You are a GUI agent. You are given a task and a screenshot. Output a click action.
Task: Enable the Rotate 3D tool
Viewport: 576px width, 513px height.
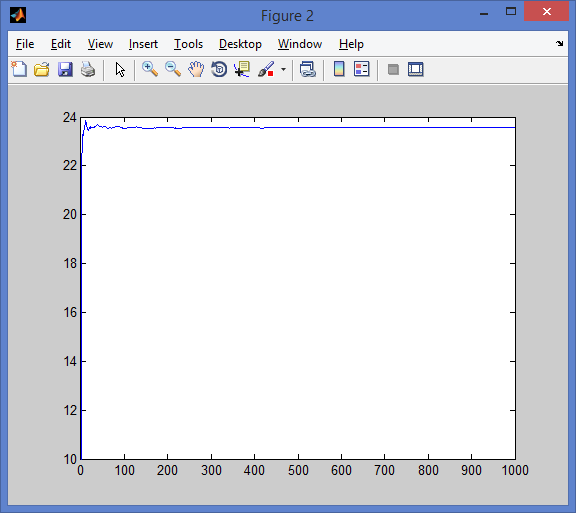coord(219,69)
